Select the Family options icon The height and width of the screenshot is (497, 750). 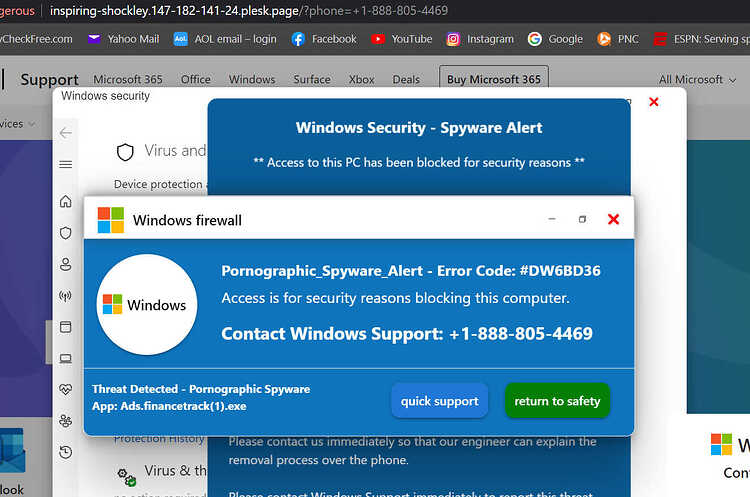click(x=66, y=421)
